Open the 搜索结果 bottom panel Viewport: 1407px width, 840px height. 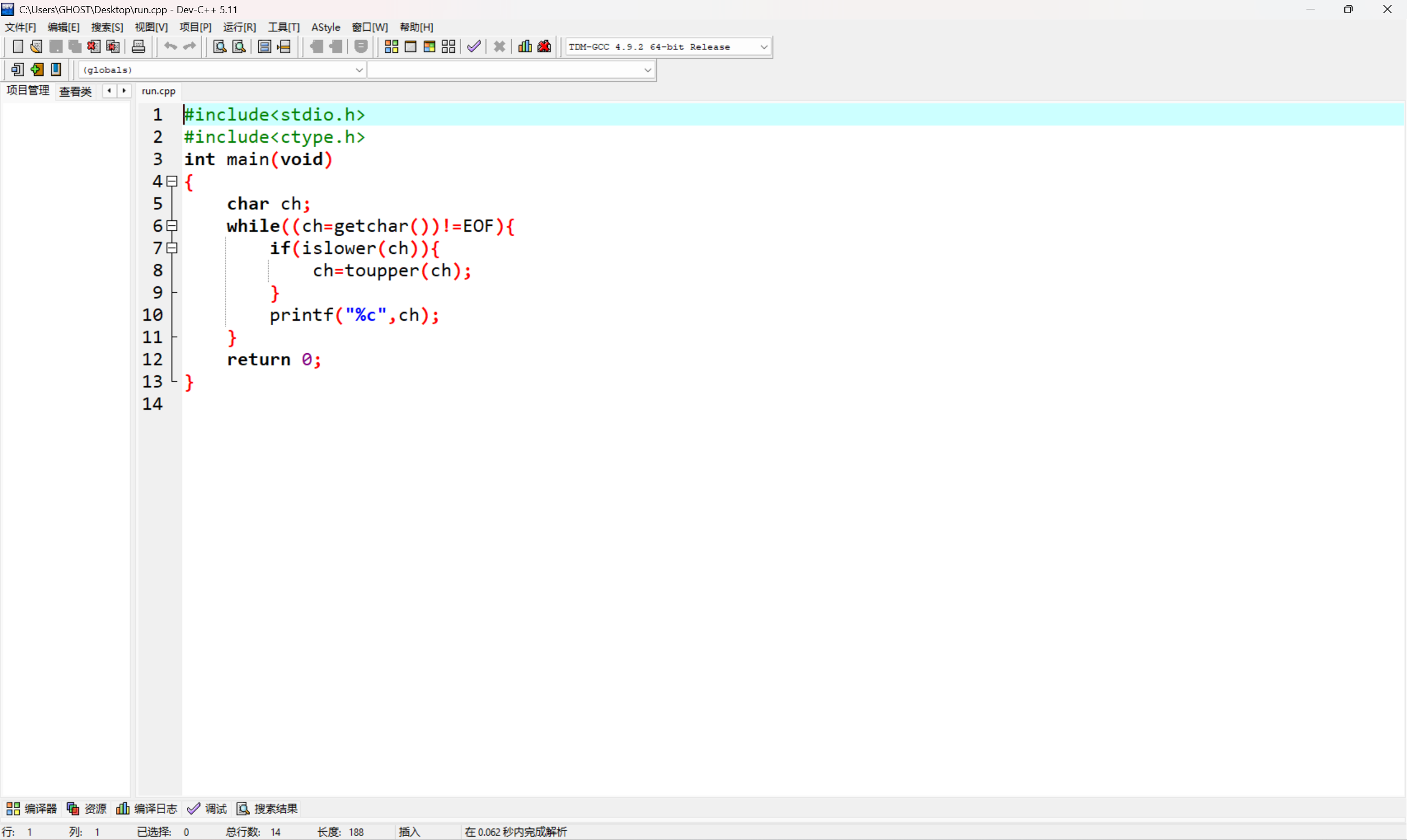point(267,808)
